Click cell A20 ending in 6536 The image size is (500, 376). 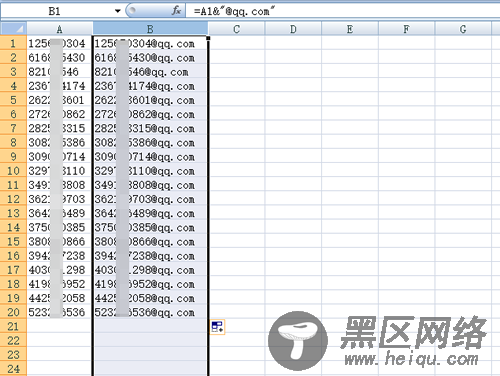tap(59, 312)
